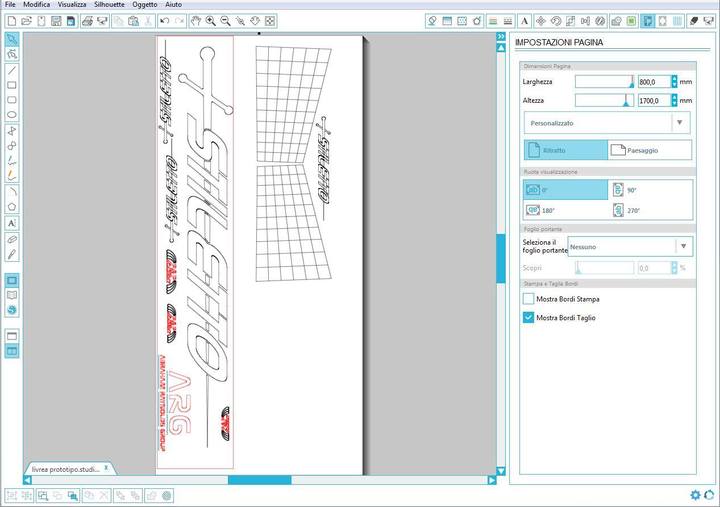Click the Zoom Out magnifier icon
Image resolution: width=720 pixels, height=507 pixels.
[x=225, y=21]
